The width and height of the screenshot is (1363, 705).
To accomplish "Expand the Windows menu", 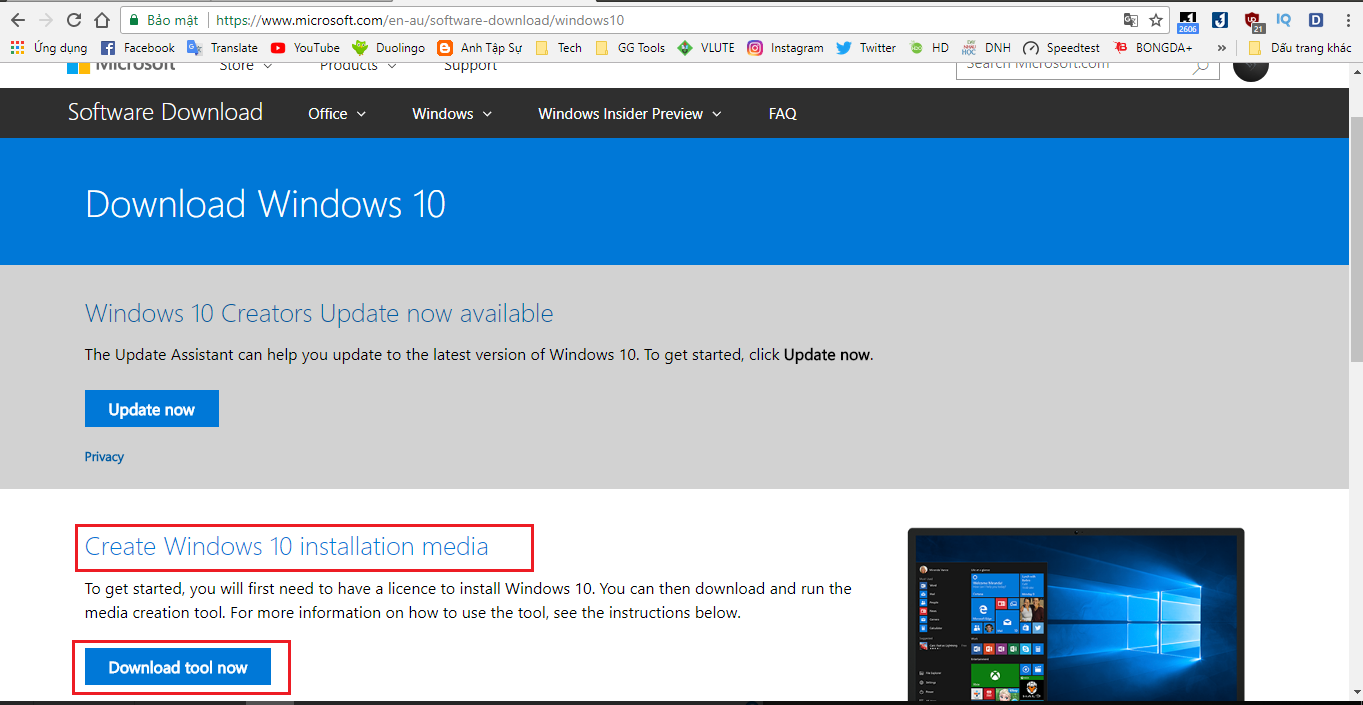I will click(x=452, y=114).
